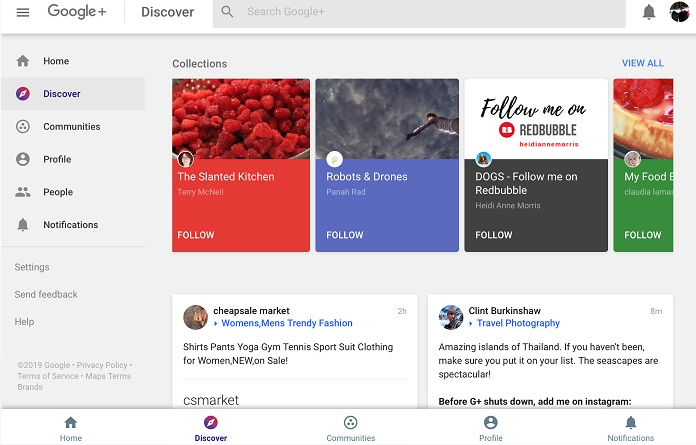The height and width of the screenshot is (445, 696).
Task: Open Maps Terms link
Action: (108, 376)
